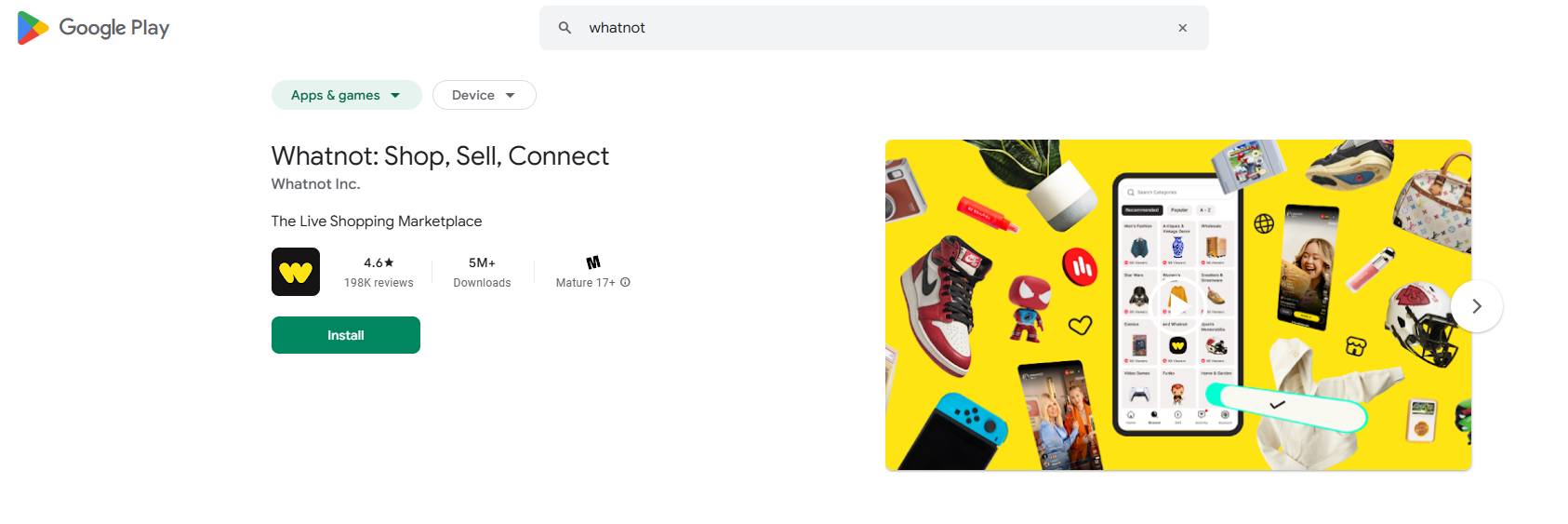Open the Device dropdown filter

[x=484, y=95]
